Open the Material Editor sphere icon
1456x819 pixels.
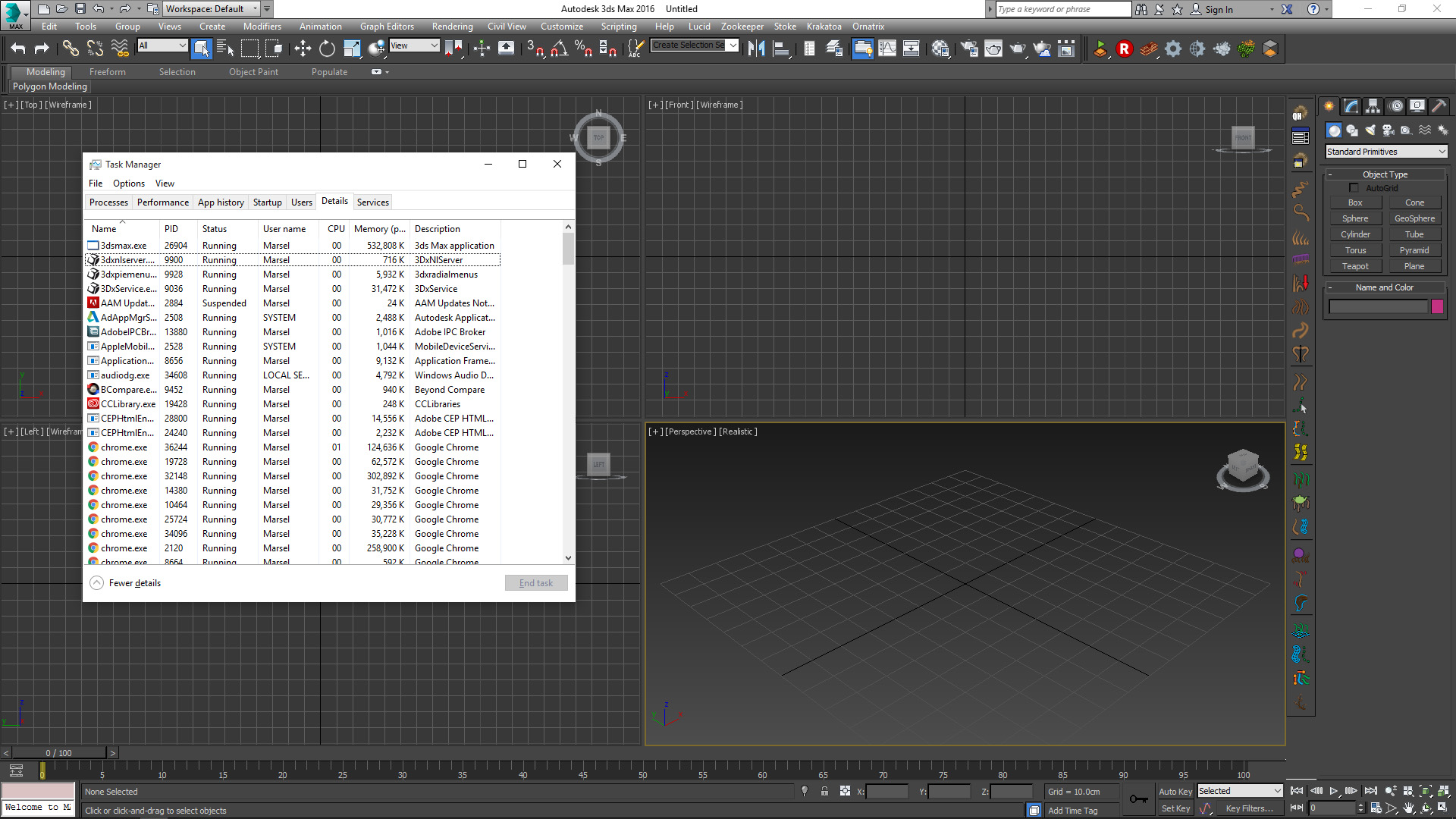pyautogui.click(x=940, y=49)
